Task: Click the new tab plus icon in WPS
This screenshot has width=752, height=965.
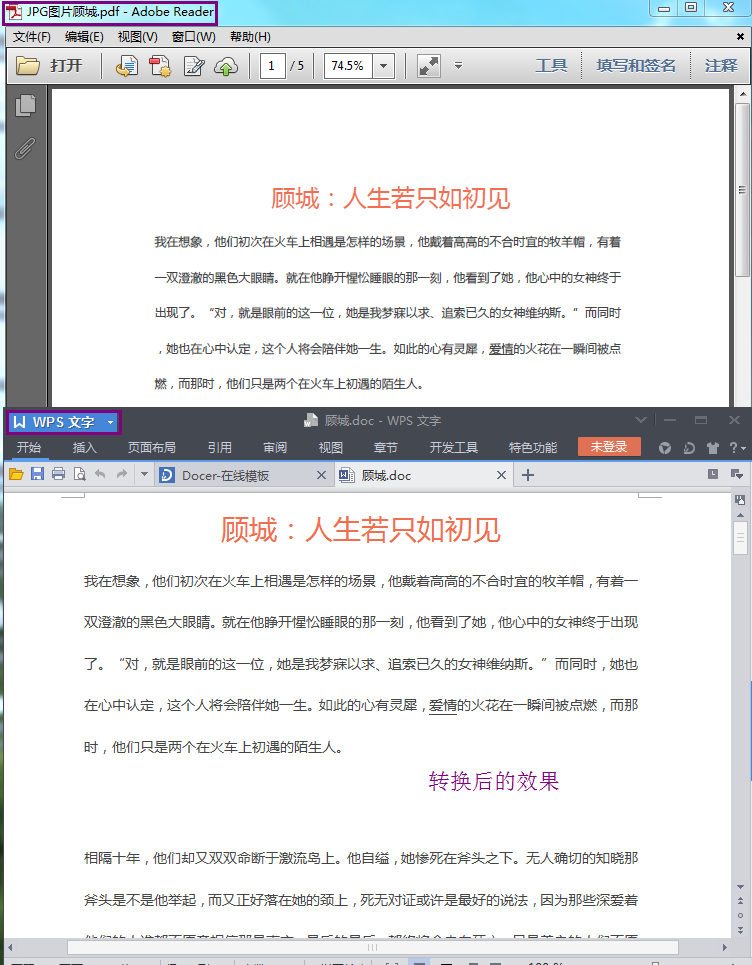Action: click(x=527, y=475)
